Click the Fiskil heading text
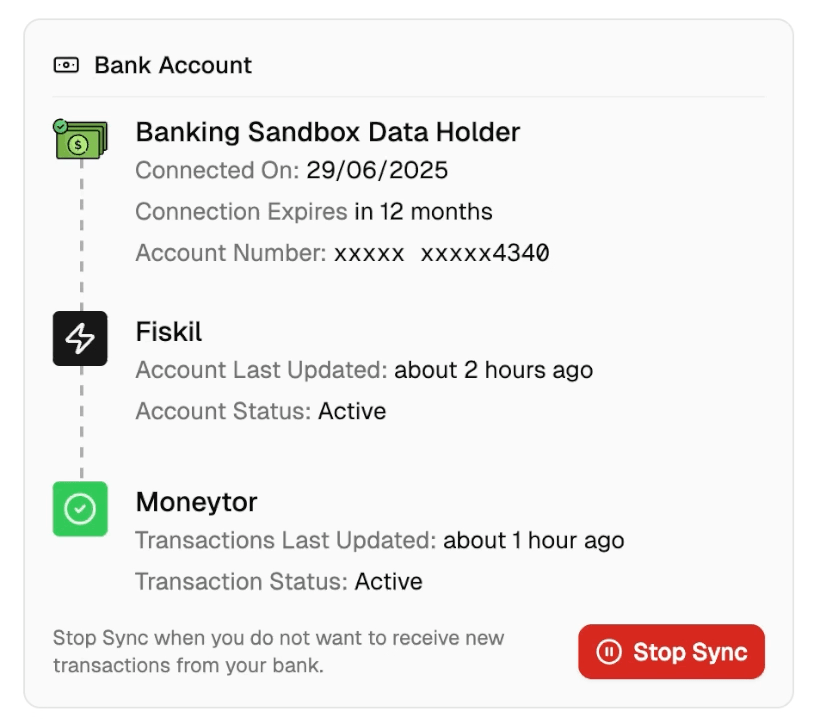The width and height of the screenshot is (826, 720). [x=169, y=331]
